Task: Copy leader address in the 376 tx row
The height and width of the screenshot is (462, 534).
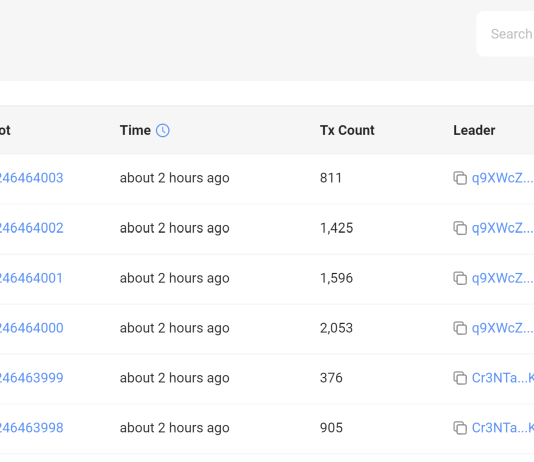Action: coord(460,378)
